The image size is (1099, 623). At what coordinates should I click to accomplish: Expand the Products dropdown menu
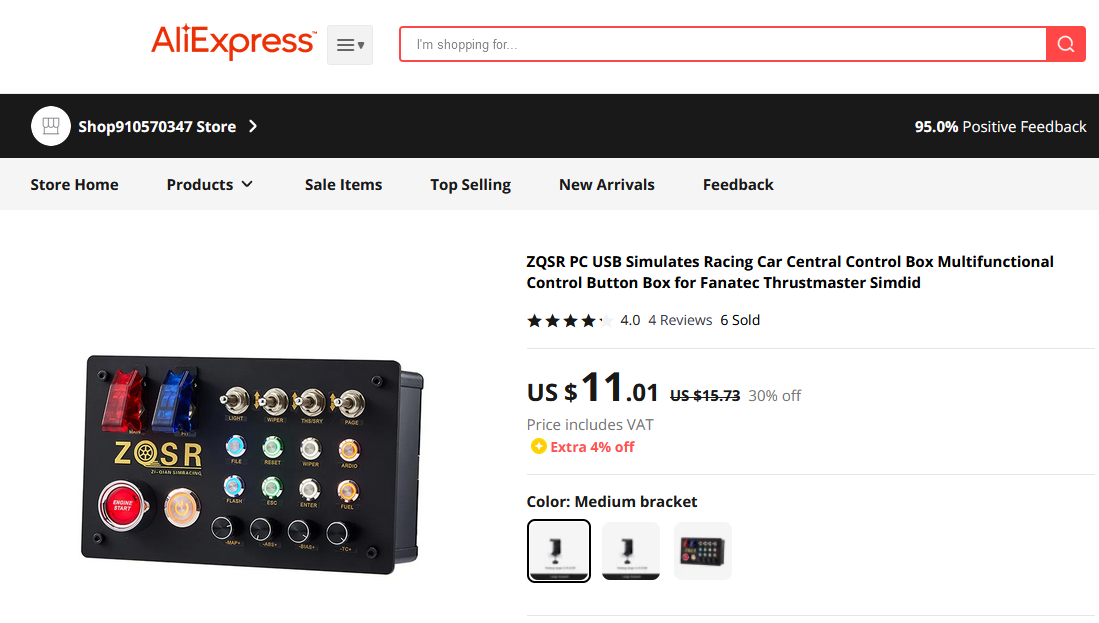coord(210,184)
